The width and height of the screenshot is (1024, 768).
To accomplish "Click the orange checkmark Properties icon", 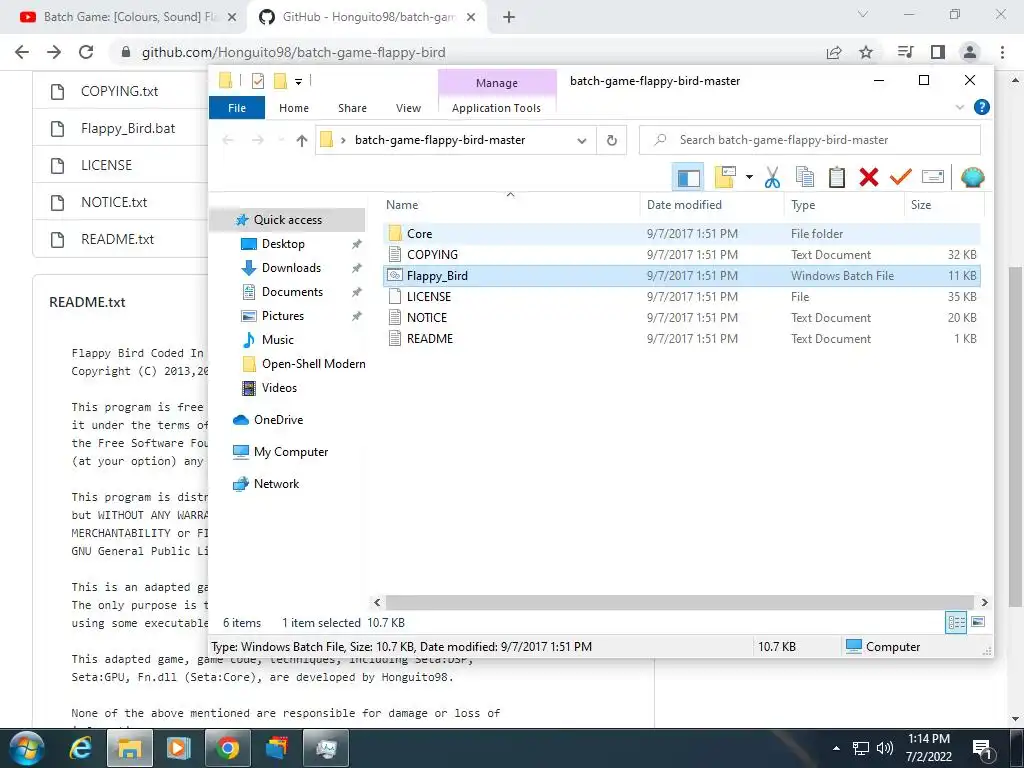I will (901, 177).
